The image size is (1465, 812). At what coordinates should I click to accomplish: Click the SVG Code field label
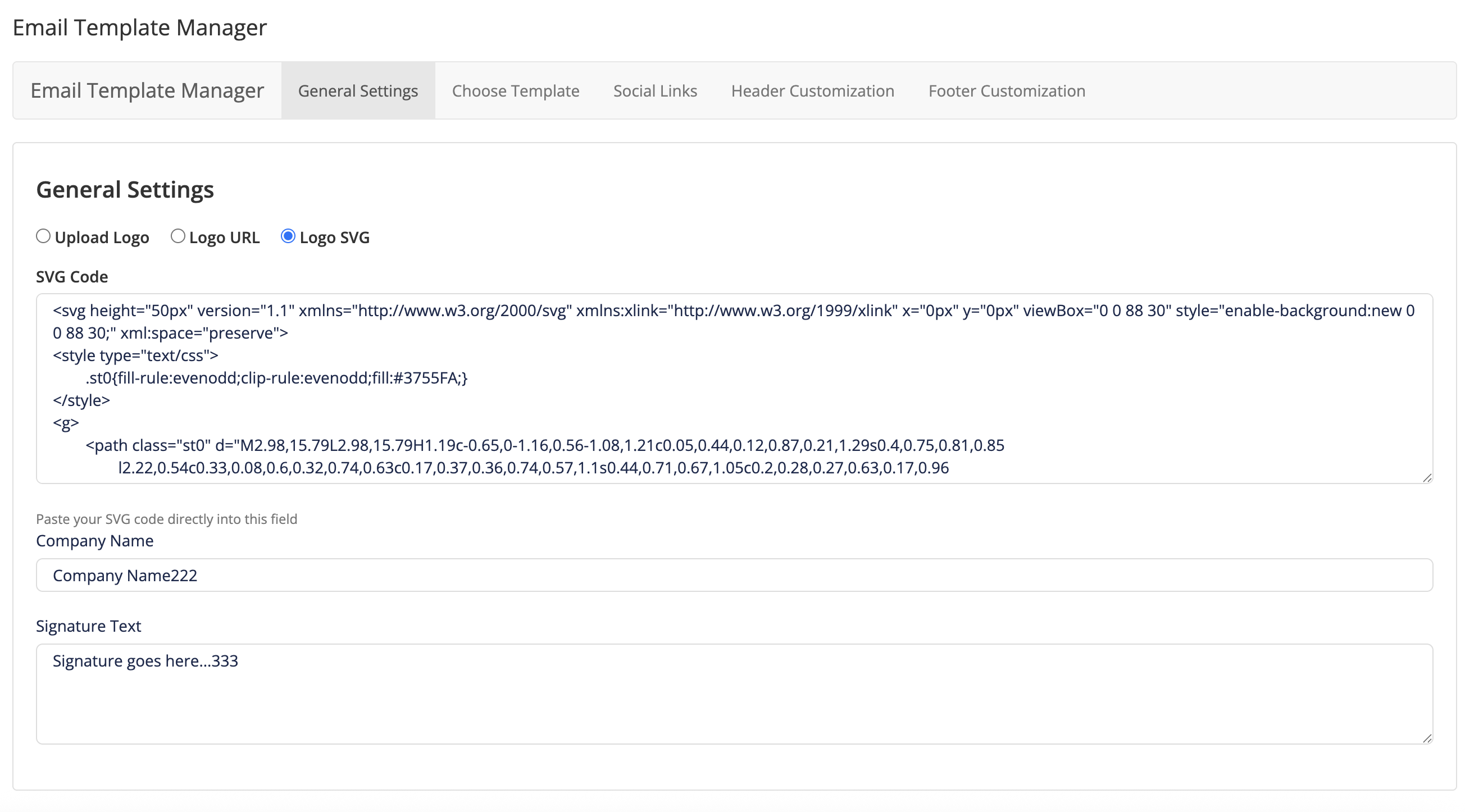click(x=72, y=277)
